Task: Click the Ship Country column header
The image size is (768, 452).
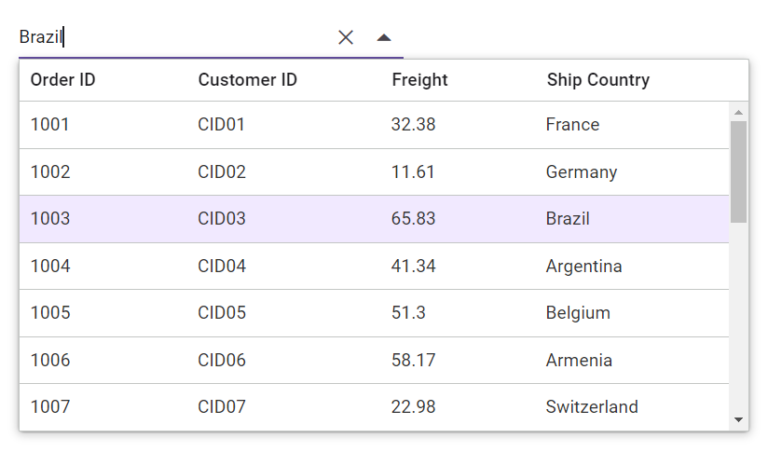Action: click(x=598, y=80)
